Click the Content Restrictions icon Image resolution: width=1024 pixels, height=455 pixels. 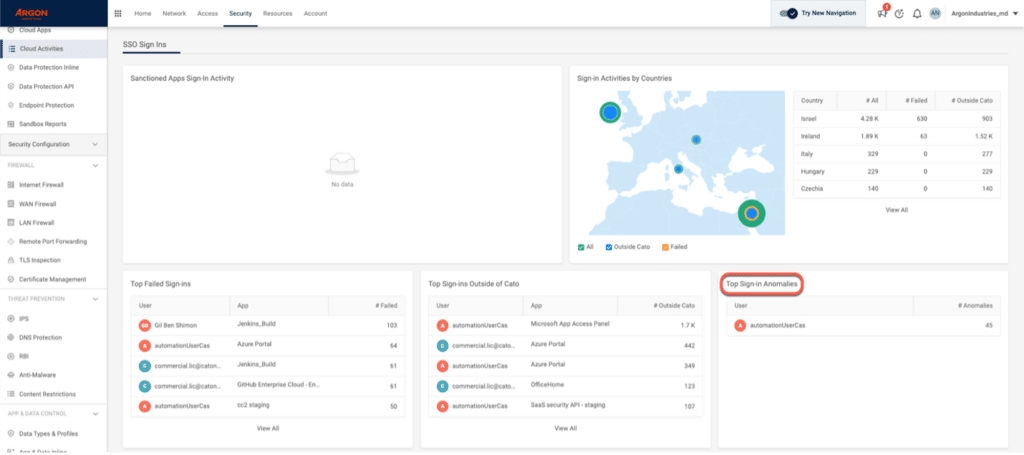pos(12,394)
